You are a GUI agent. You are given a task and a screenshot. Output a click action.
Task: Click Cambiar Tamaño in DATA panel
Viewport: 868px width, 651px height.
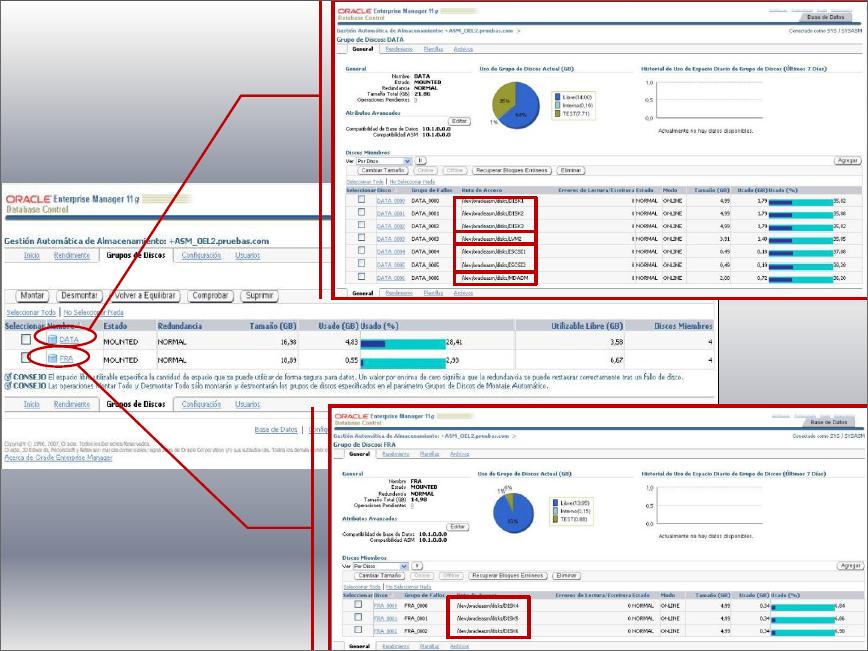click(383, 170)
